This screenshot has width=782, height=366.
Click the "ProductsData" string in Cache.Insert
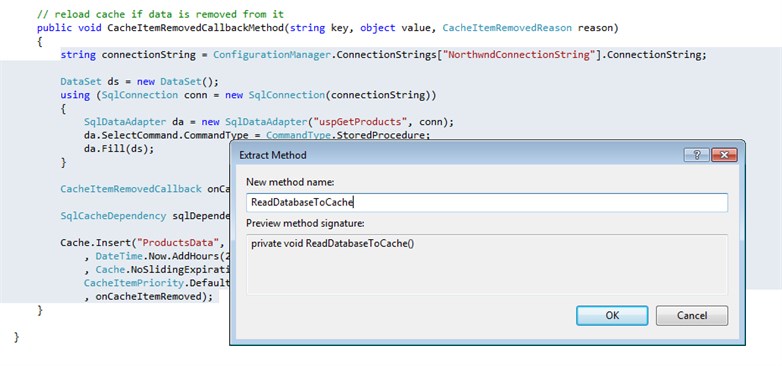pos(178,243)
